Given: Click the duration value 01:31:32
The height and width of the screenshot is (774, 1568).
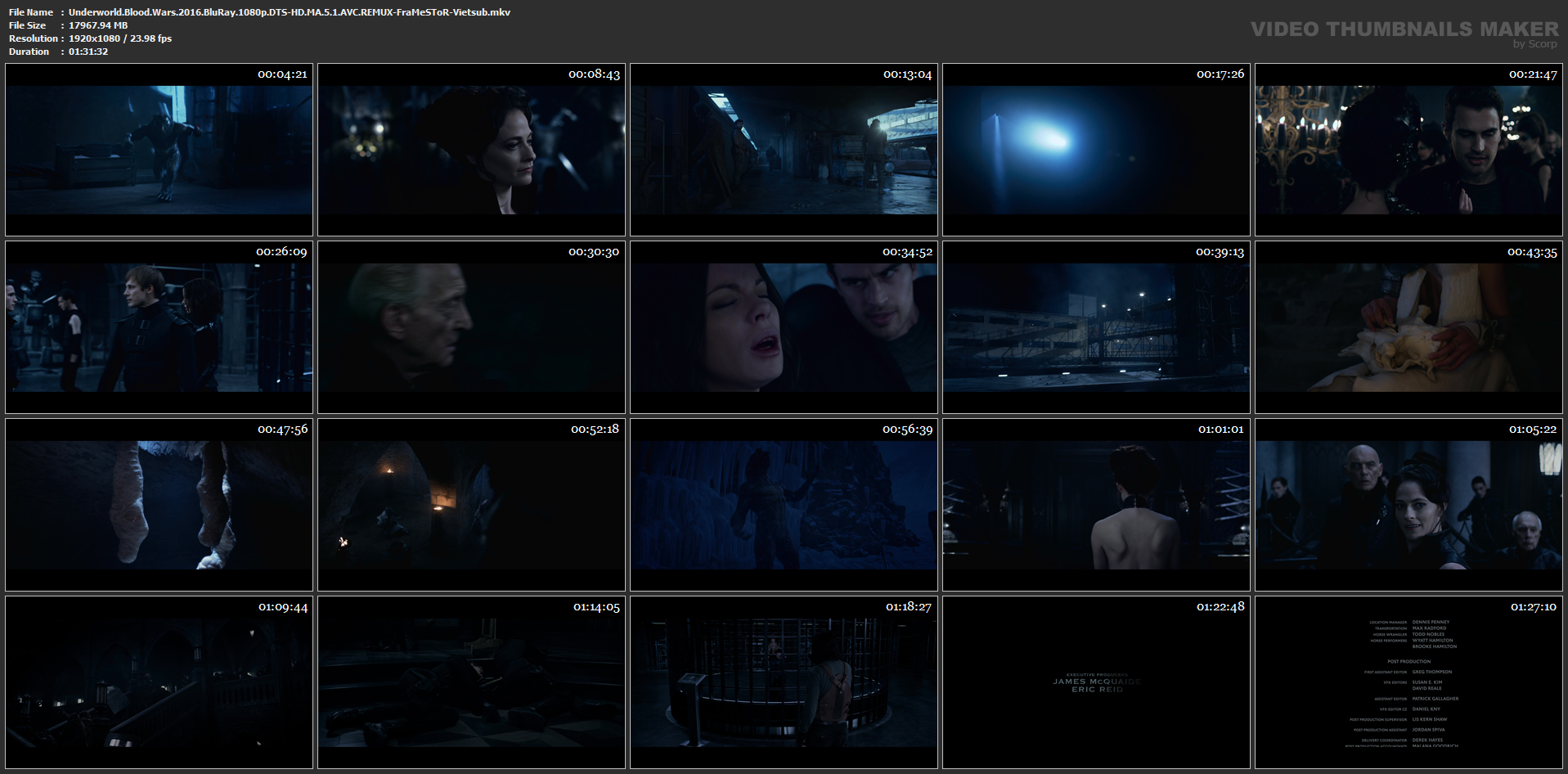Looking at the screenshot, I should pos(88,52).
